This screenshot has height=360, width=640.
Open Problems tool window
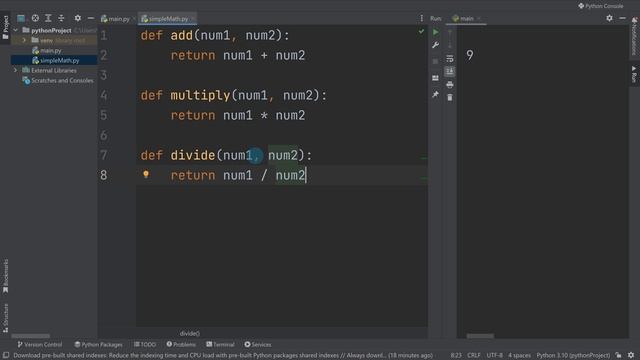(181, 344)
